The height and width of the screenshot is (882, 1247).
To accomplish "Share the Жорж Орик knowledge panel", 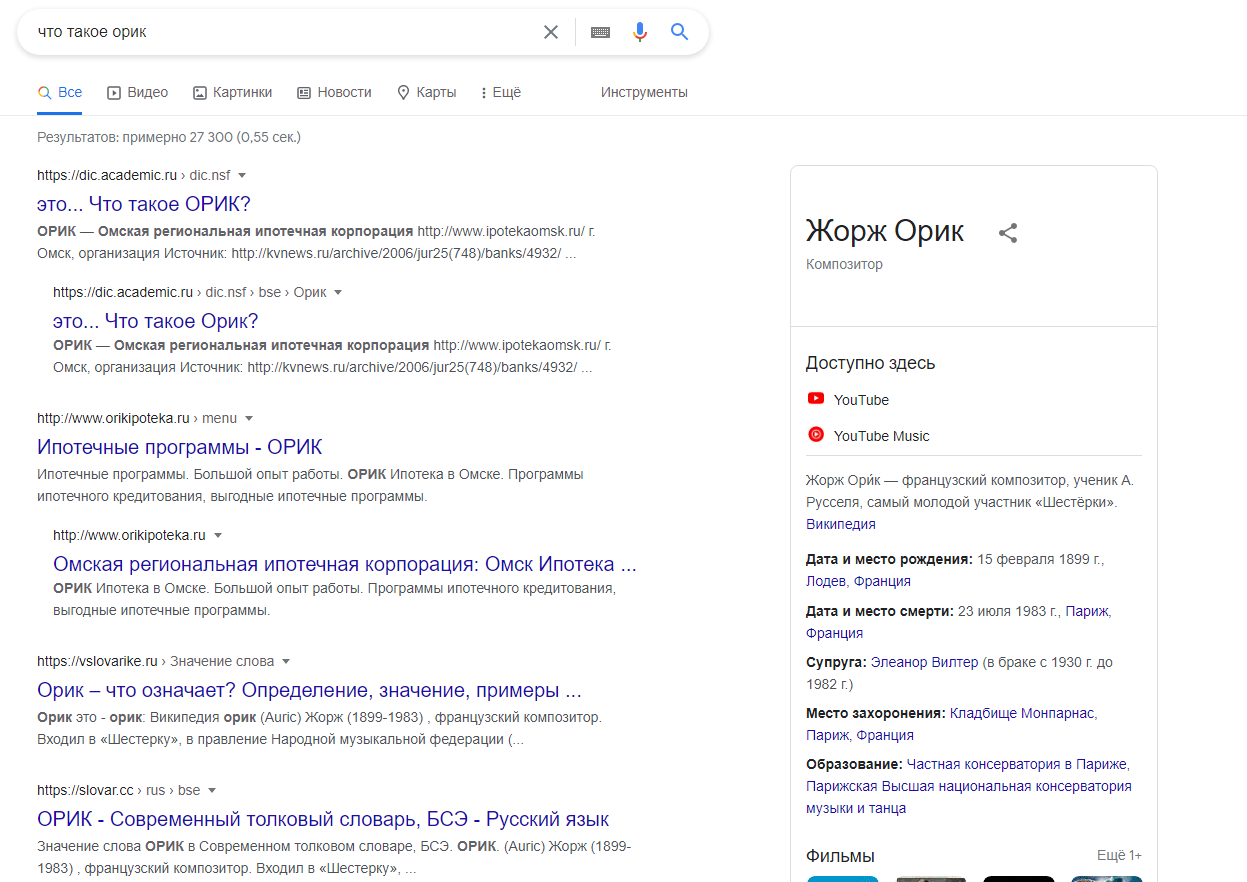I will pyautogui.click(x=1008, y=233).
